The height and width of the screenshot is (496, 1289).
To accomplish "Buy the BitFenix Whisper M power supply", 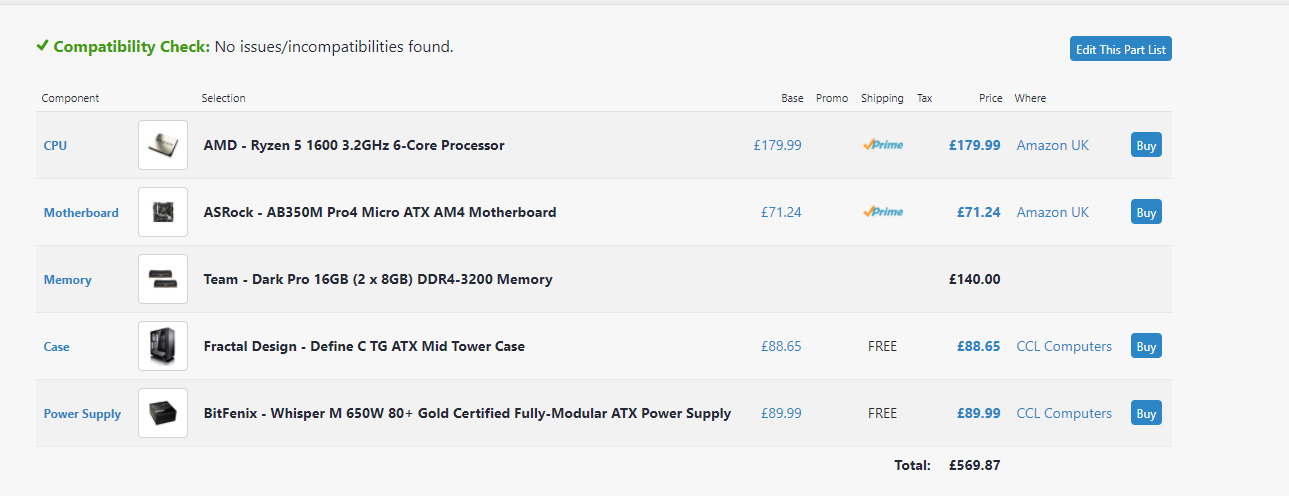I will click(1146, 413).
